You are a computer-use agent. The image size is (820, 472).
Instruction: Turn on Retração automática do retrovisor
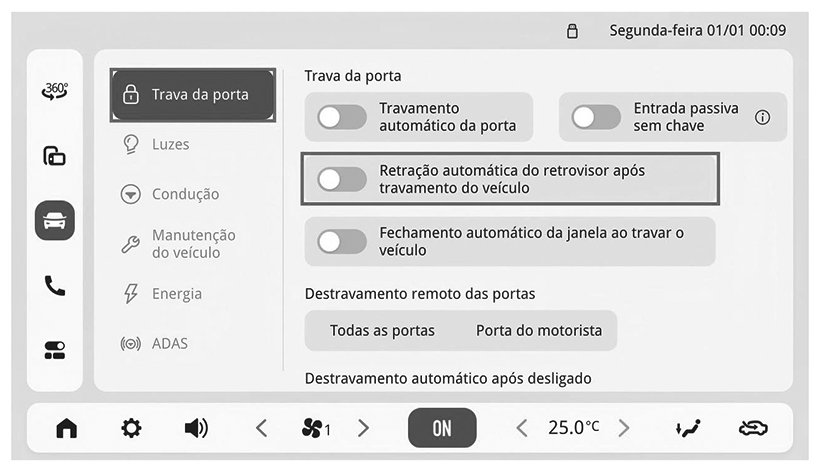tap(342, 179)
